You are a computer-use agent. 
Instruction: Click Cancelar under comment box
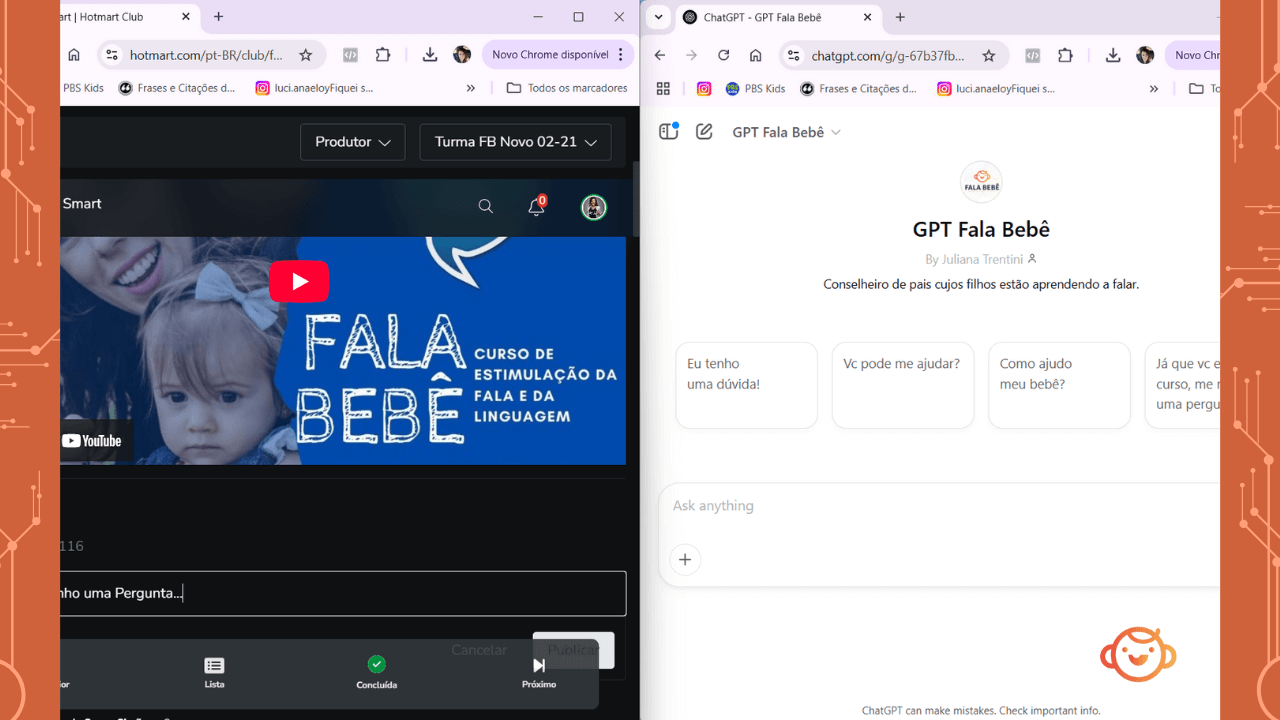(479, 650)
